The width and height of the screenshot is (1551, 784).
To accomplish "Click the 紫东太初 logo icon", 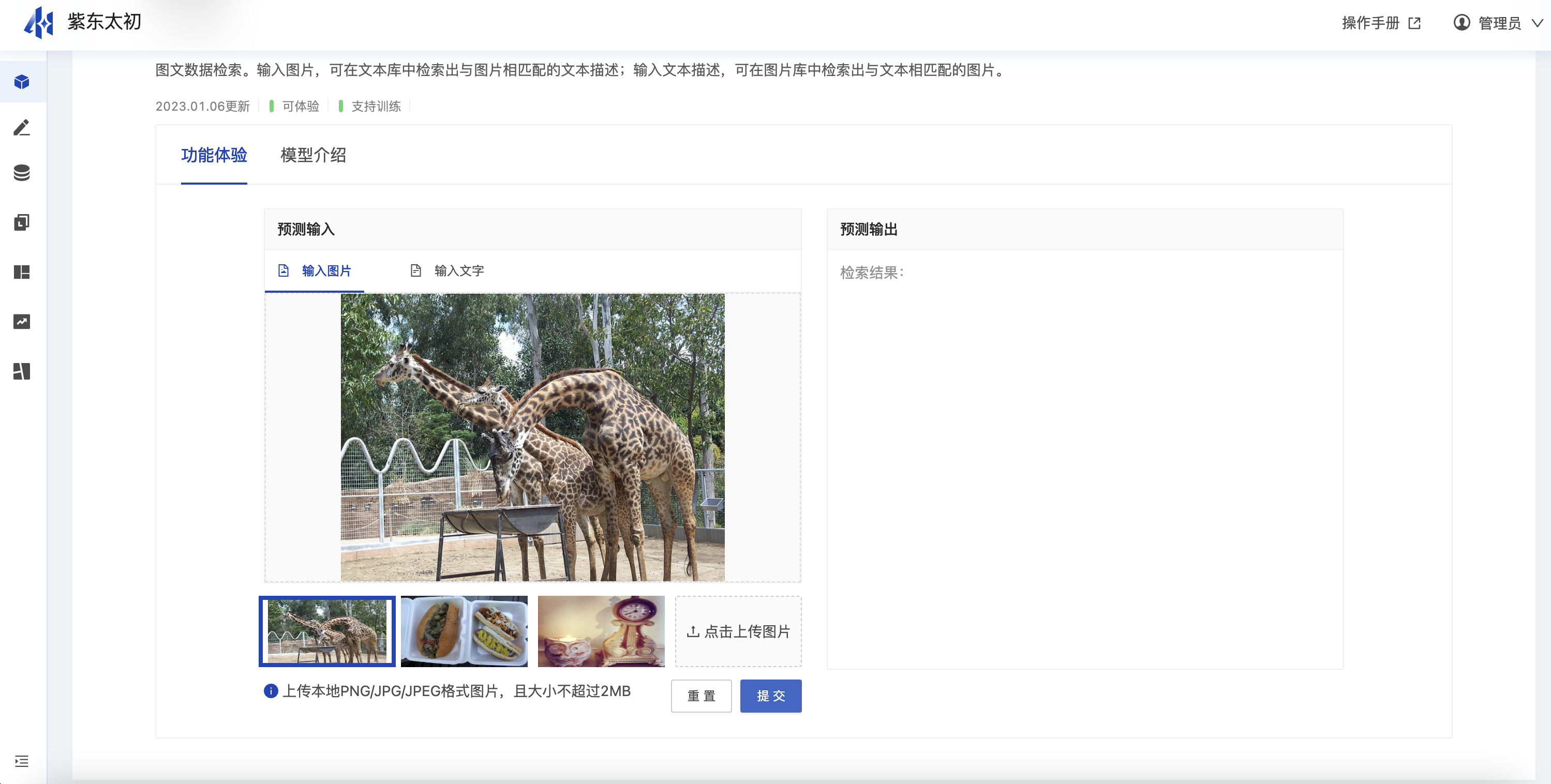I will [38, 22].
